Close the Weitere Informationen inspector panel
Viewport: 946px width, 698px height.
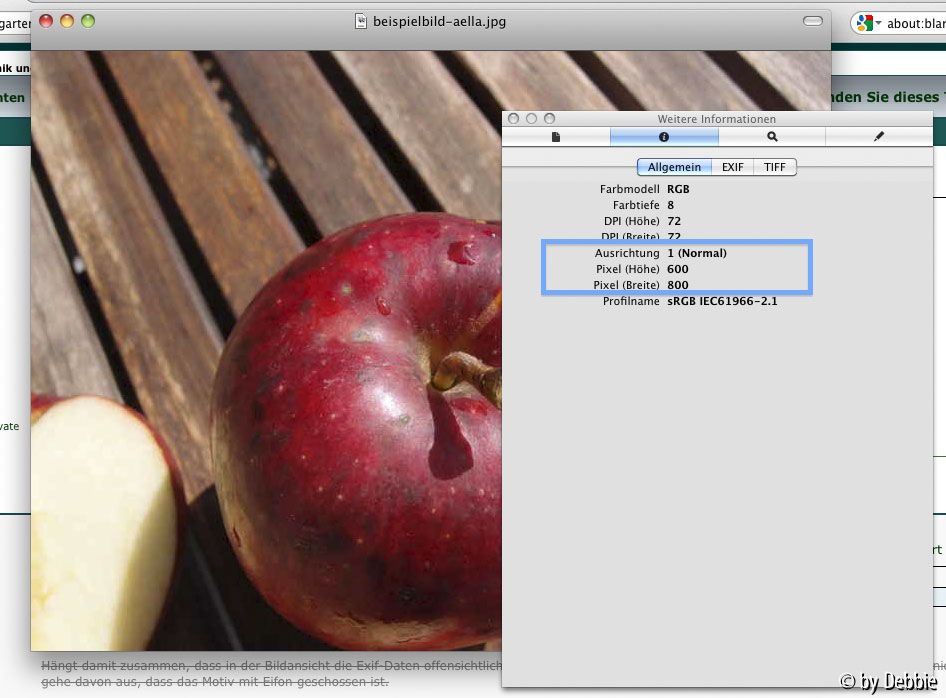click(514, 119)
